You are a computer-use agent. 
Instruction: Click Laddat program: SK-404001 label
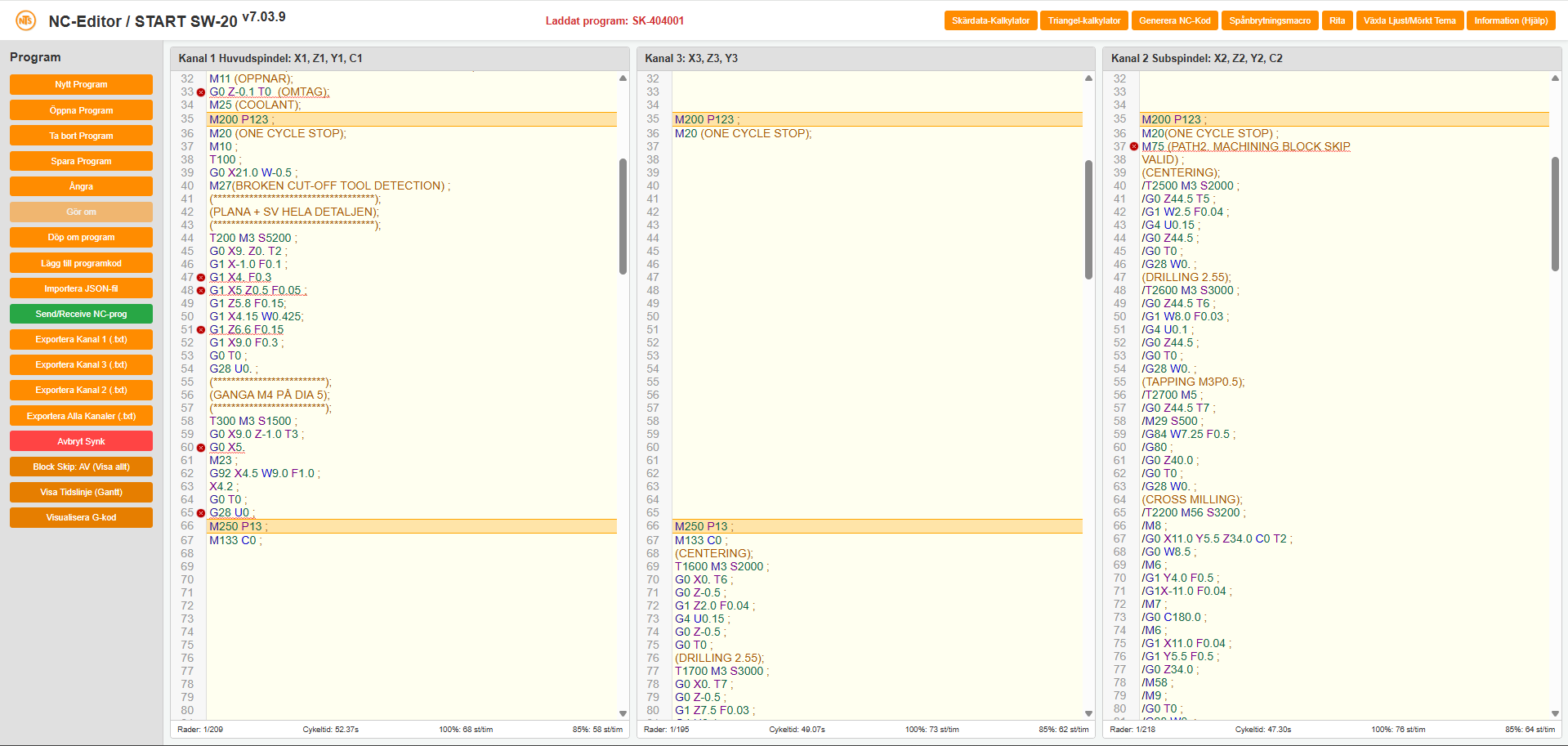click(x=614, y=21)
